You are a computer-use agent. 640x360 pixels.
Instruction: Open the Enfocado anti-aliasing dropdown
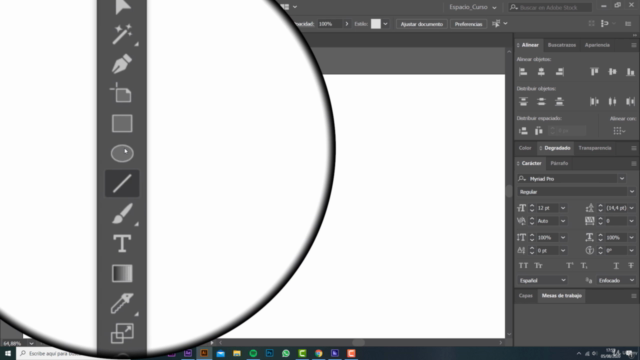(x=616, y=280)
